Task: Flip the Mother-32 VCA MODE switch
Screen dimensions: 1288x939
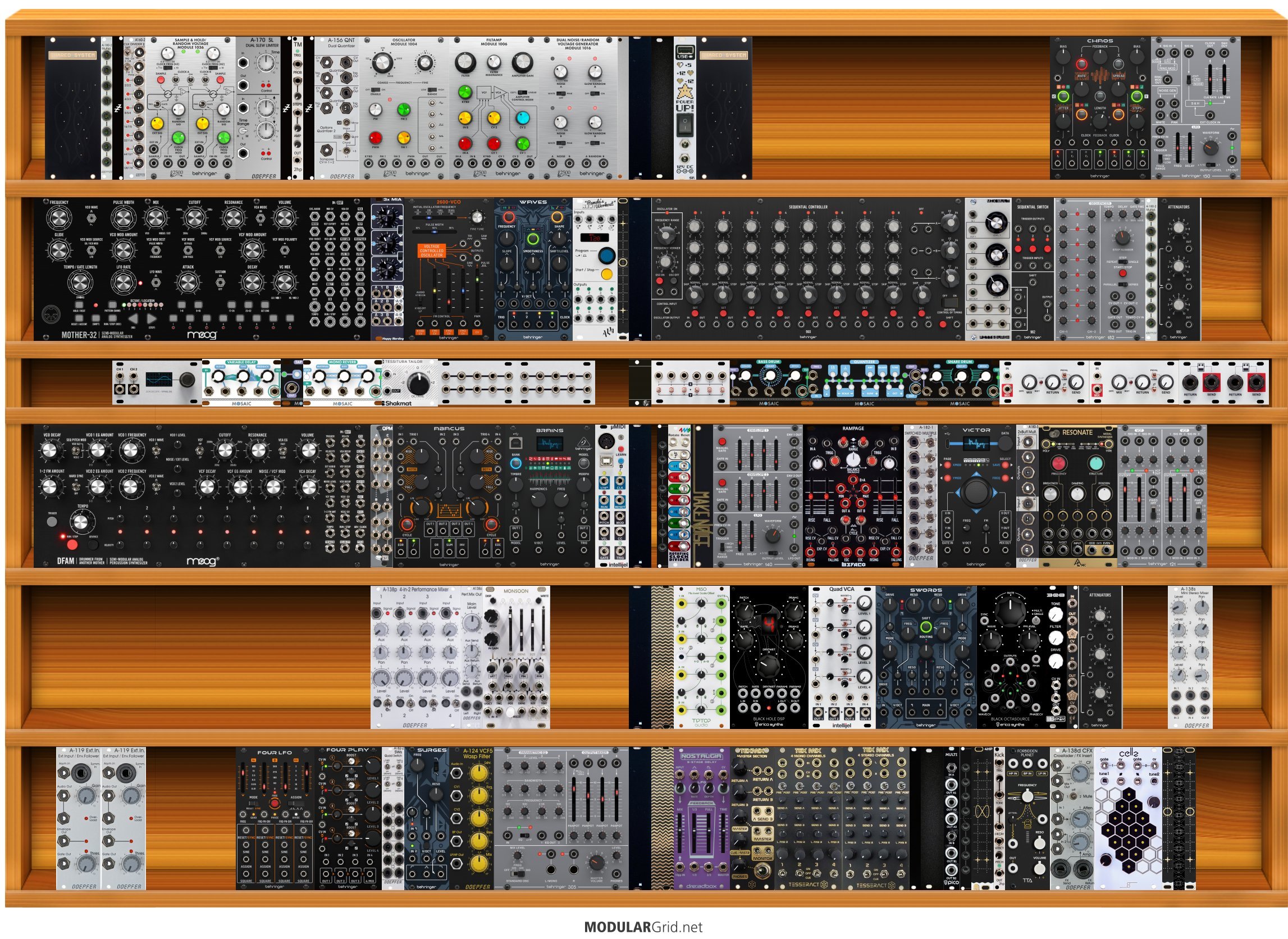Action: pyautogui.click(x=260, y=218)
